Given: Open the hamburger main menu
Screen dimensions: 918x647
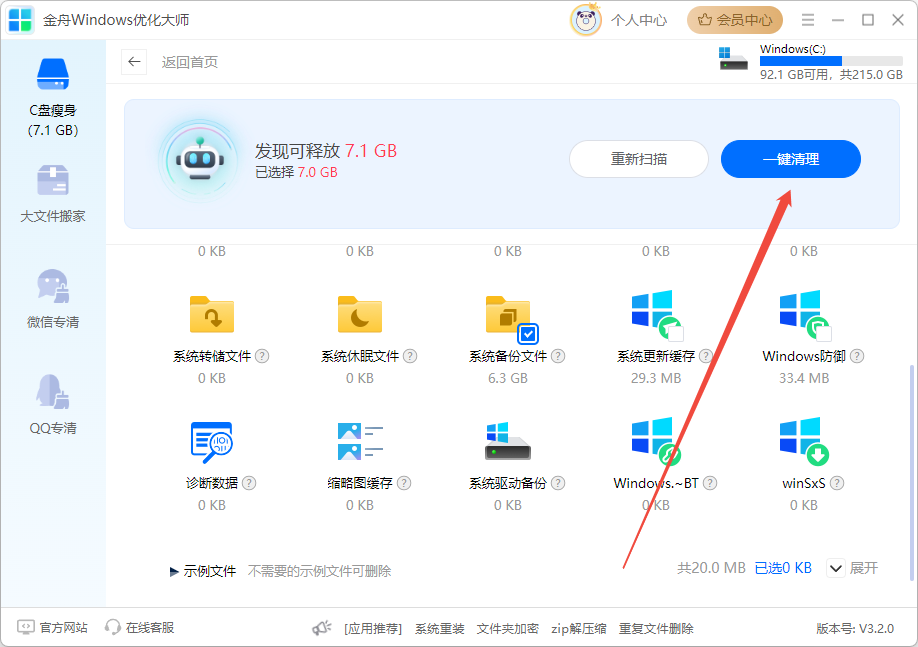Looking at the screenshot, I should point(808,20).
